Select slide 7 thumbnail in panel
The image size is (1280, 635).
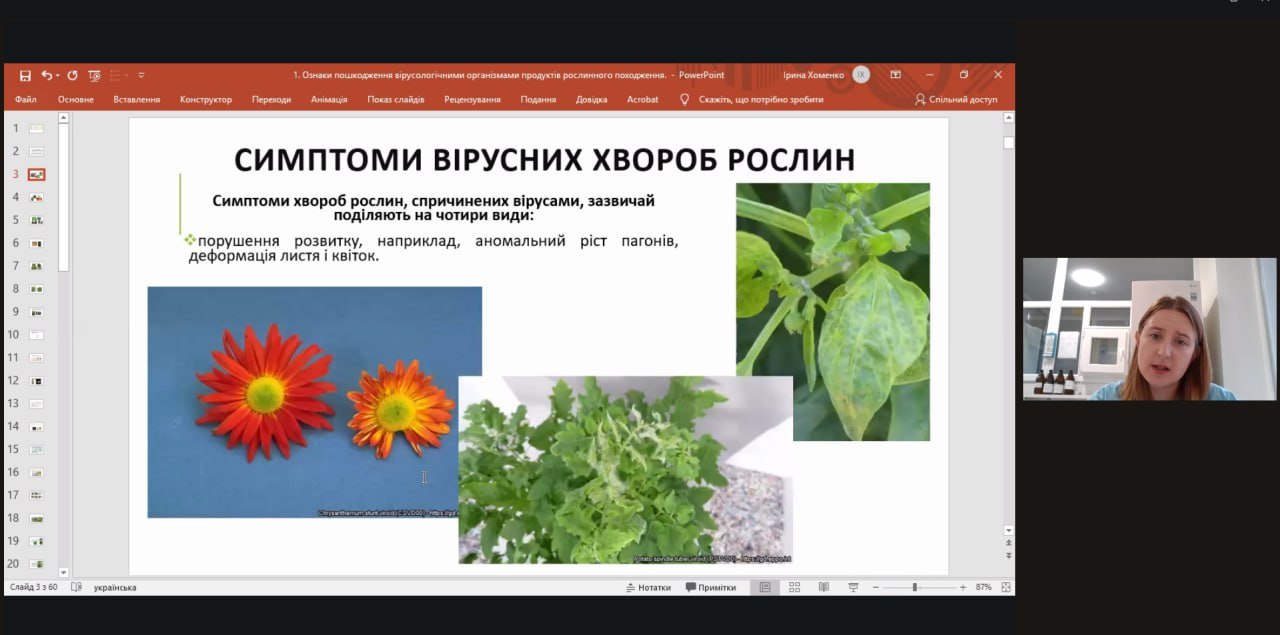point(36,266)
